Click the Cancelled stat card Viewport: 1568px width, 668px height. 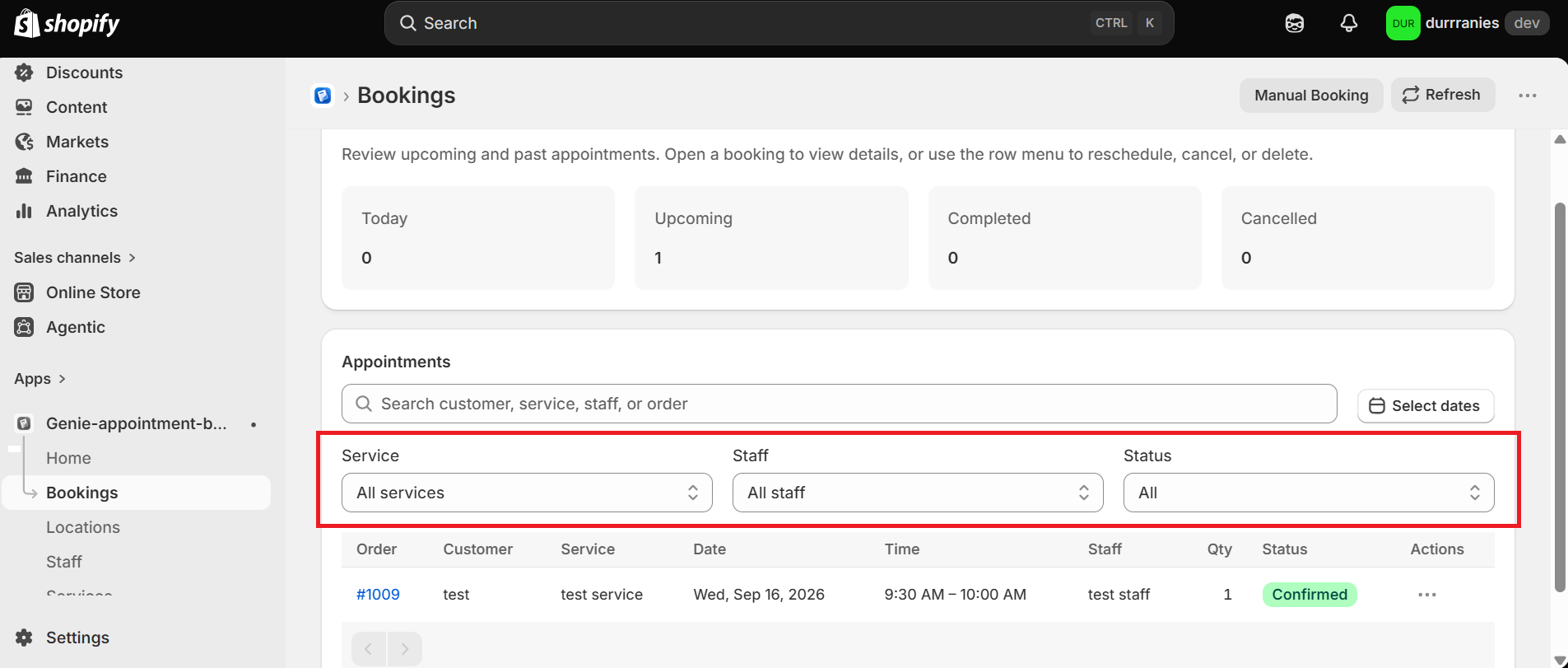(1358, 238)
